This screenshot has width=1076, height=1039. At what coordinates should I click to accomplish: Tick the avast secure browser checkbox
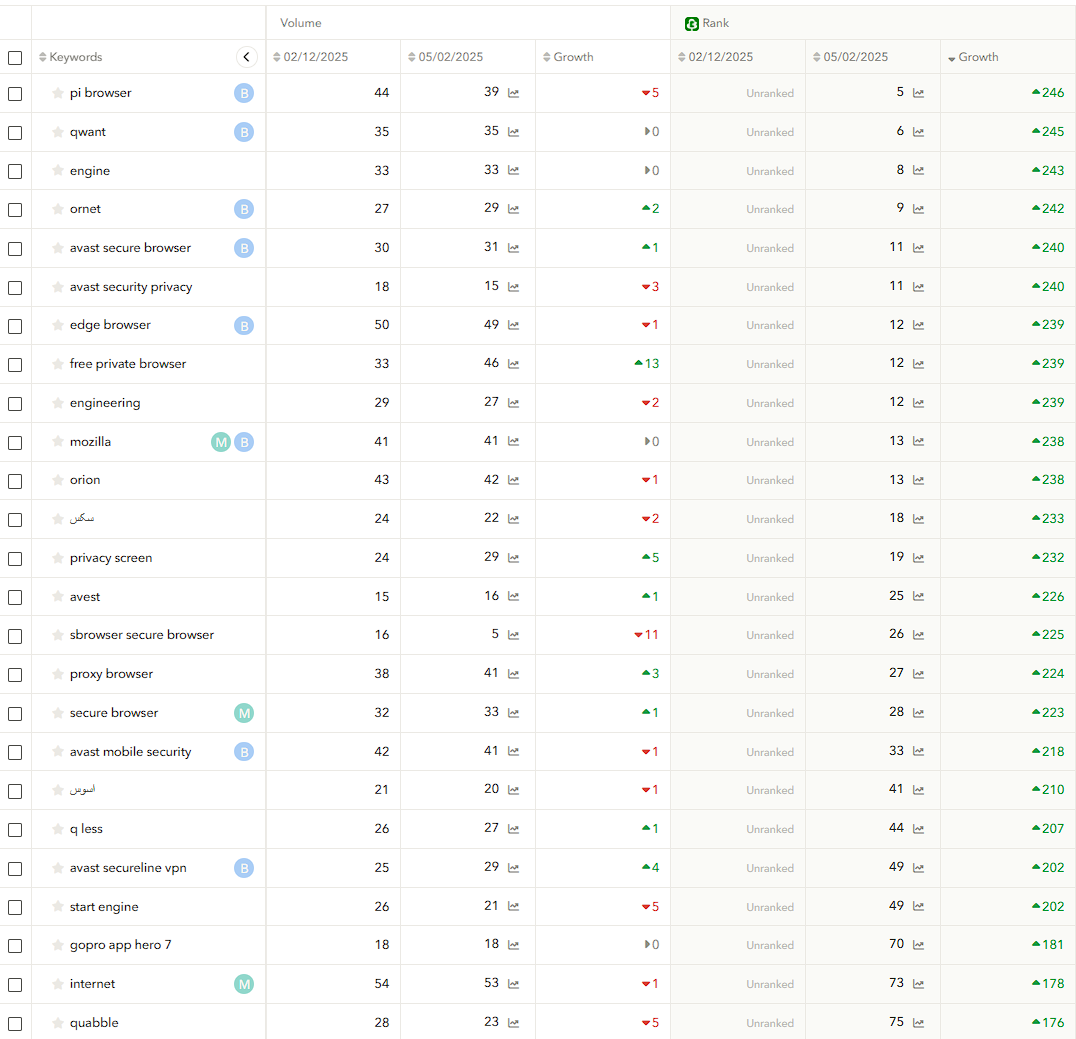(15, 249)
